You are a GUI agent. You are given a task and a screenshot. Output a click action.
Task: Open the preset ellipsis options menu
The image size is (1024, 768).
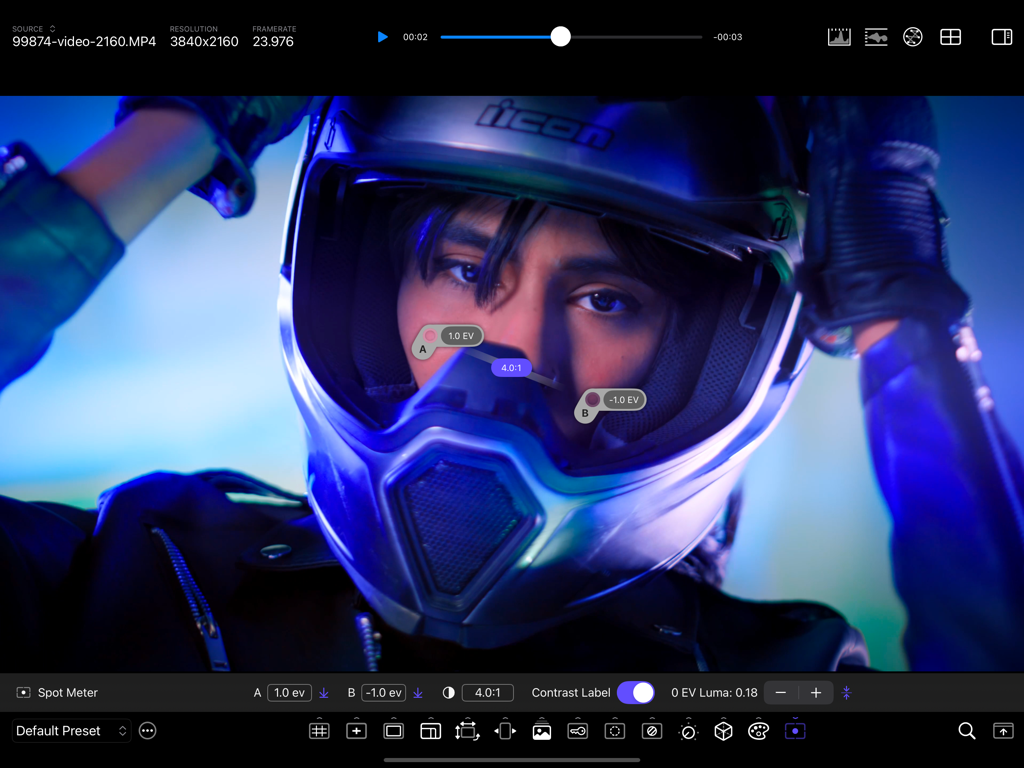click(x=147, y=731)
